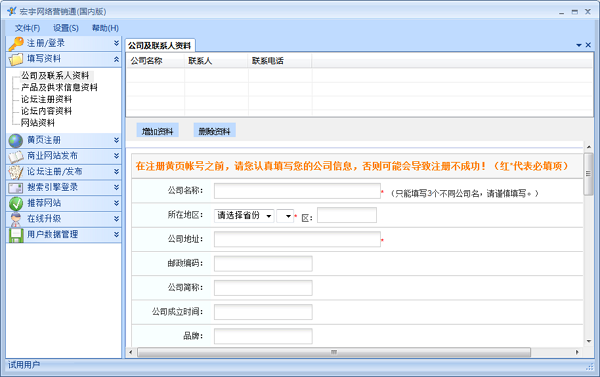Click the globe icon beside 黄页注册

click(16, 140)
